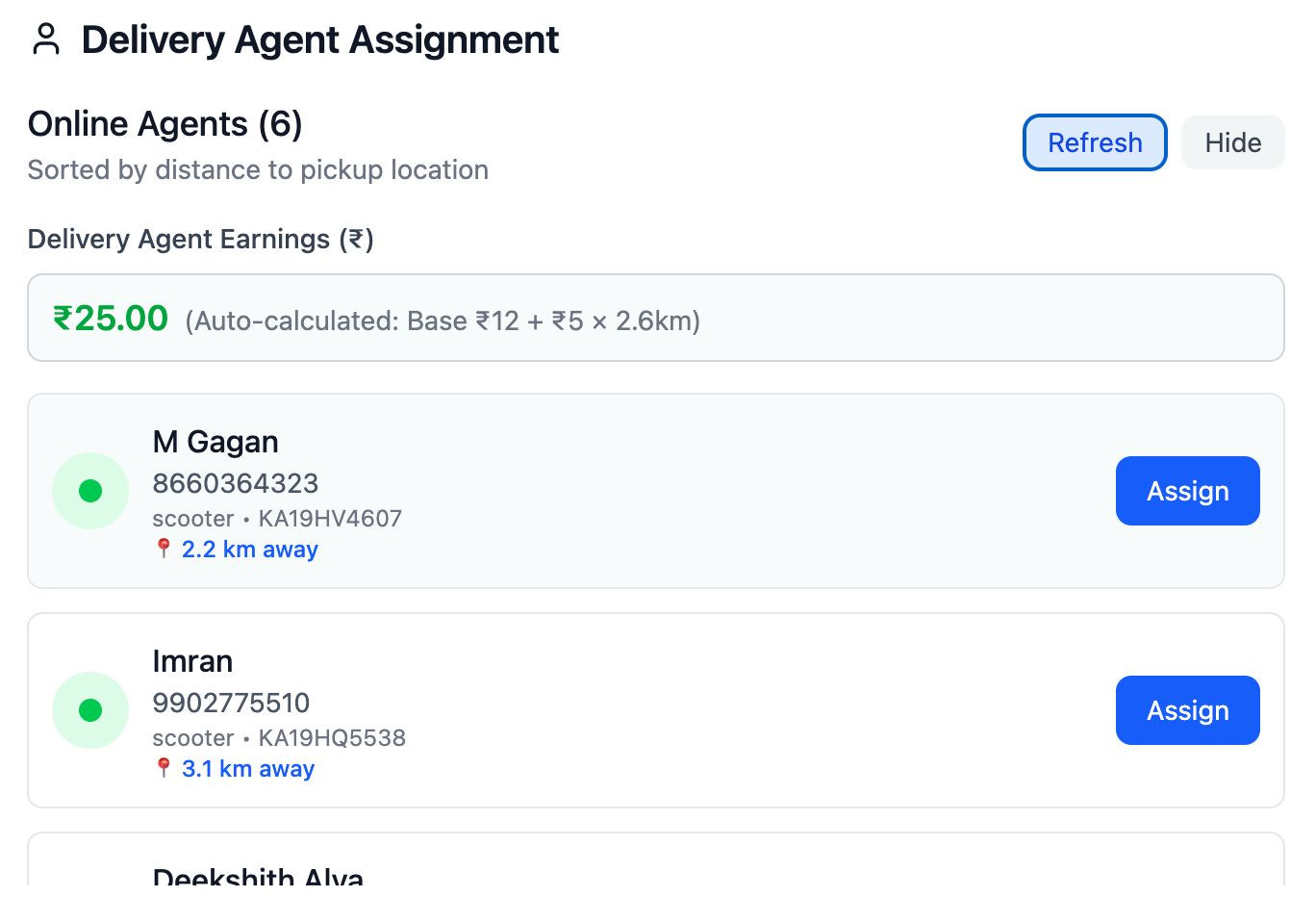Click the red pin icon next to 3.1 km away

(164, 768)
